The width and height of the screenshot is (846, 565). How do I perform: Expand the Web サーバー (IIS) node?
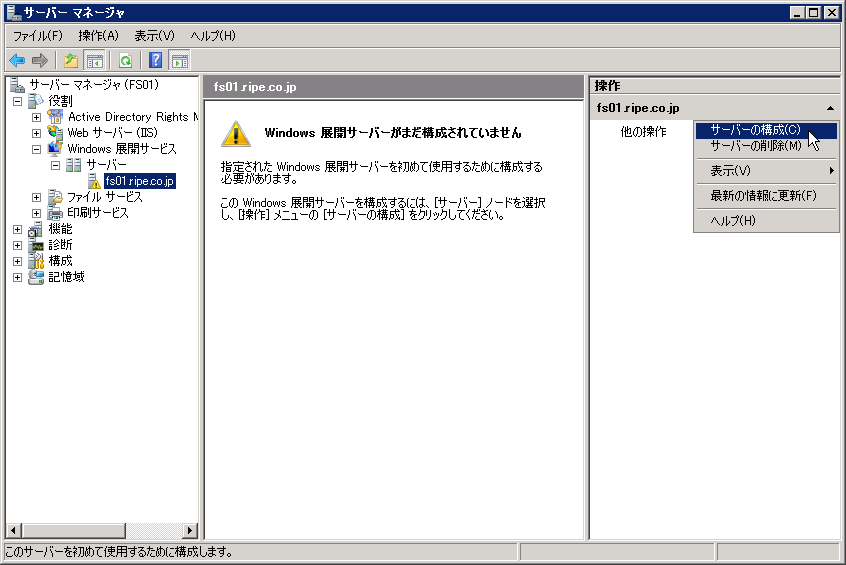(36, 133)
